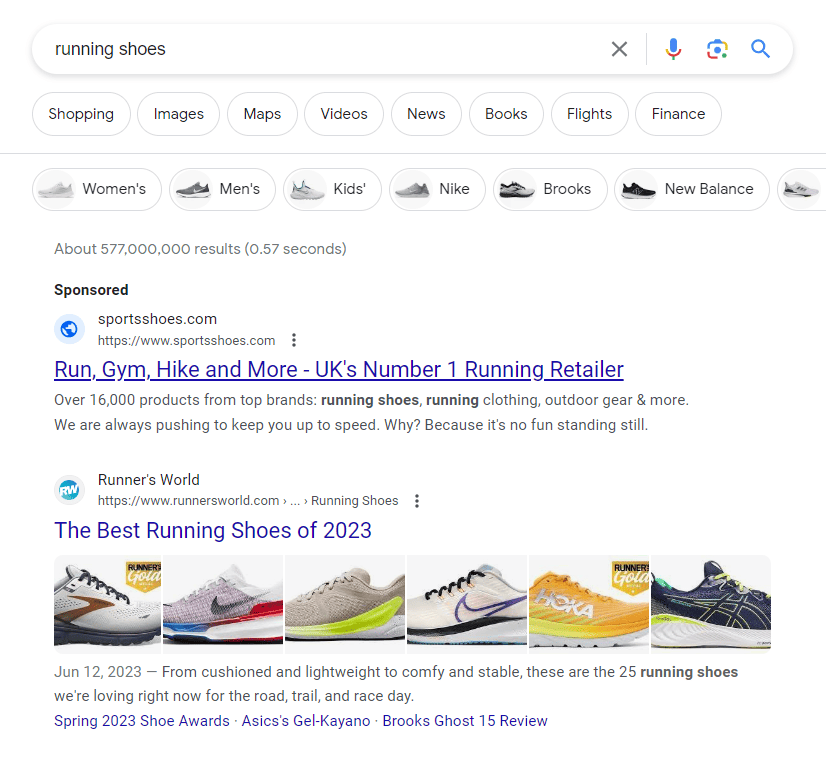Open Asics's Gel-Kayano sitelink

[x=306, y=720]
